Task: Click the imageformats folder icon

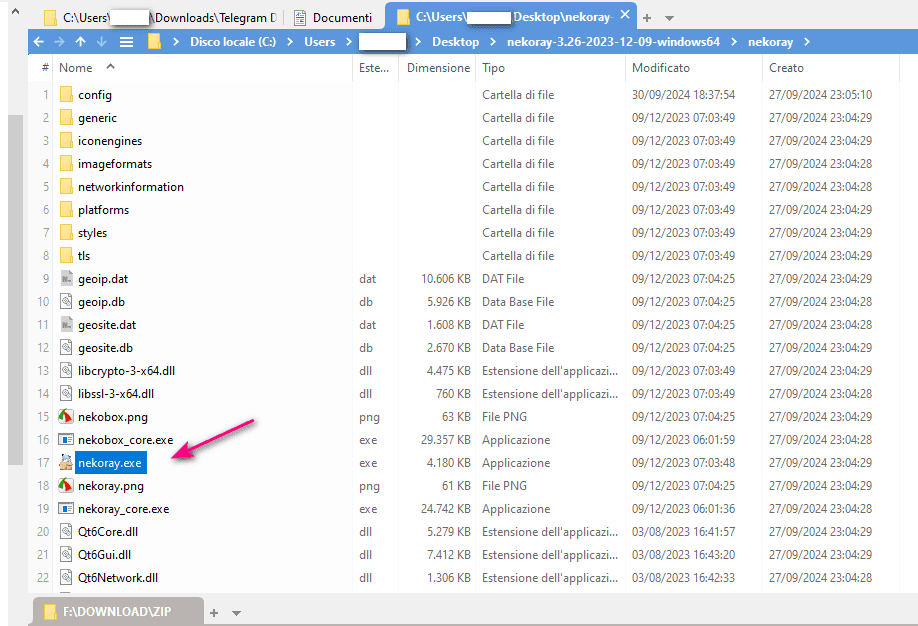Action: coord(66,163)
